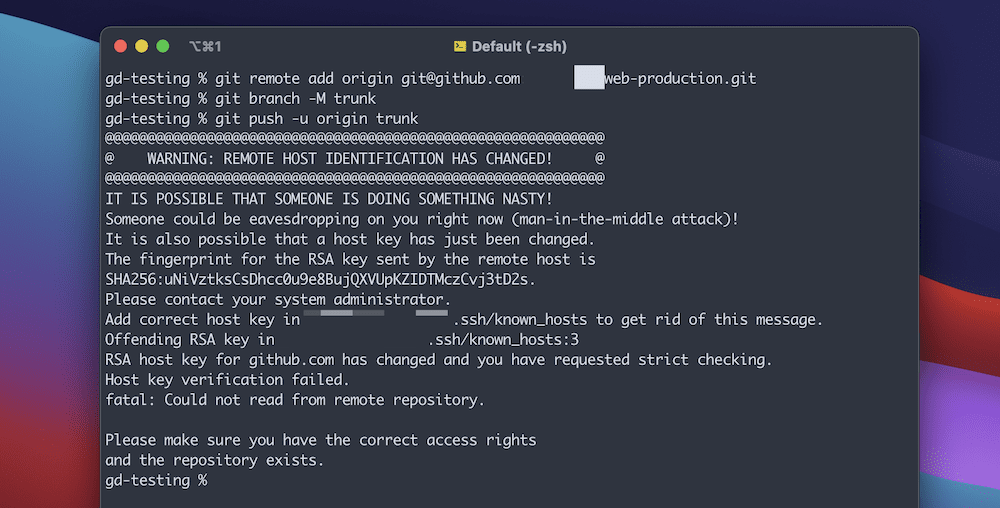Click the "Host key verification failed." message
This screenshot has width=1000, height=508.
tap(227, 379)
